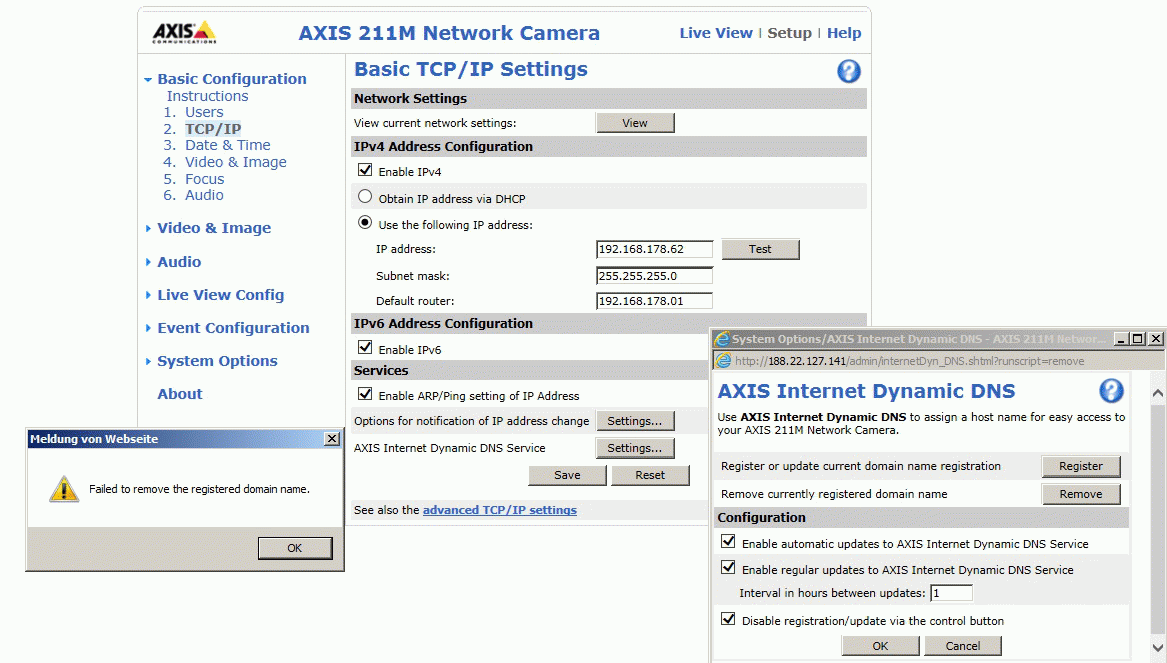This screenshot has height=663, width=1167.
Task: Click page icon beside Dynamic DNS address bar URL
Action: coord(723,361)
